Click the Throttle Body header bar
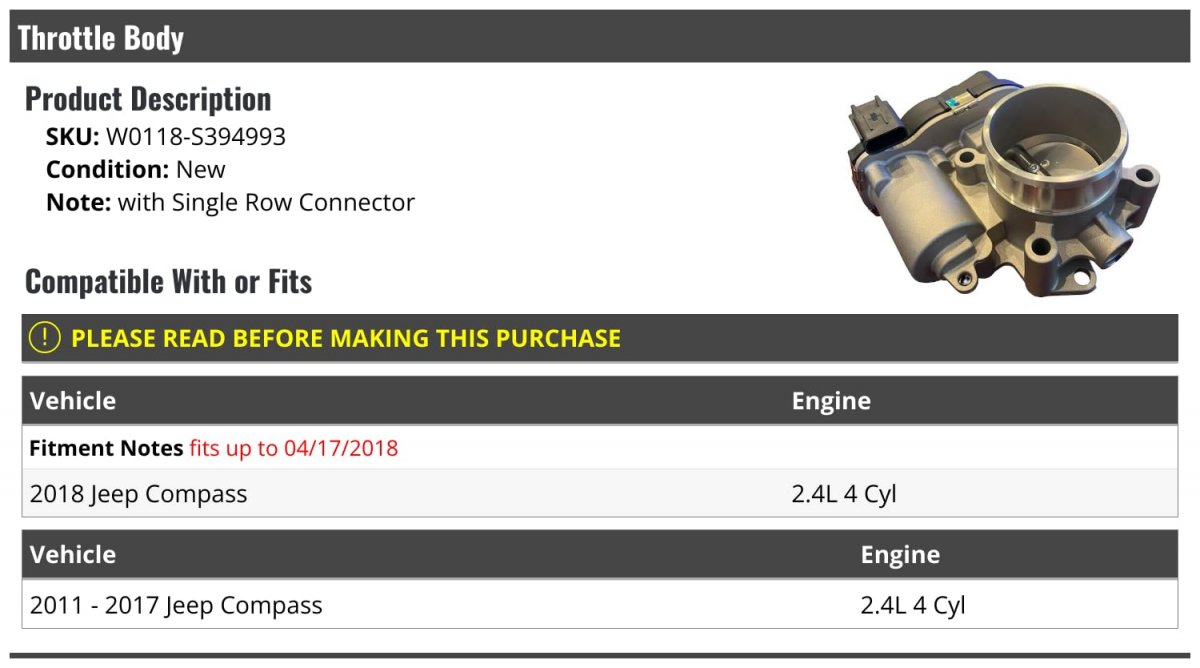1200x668 pixels. (600, 37)
